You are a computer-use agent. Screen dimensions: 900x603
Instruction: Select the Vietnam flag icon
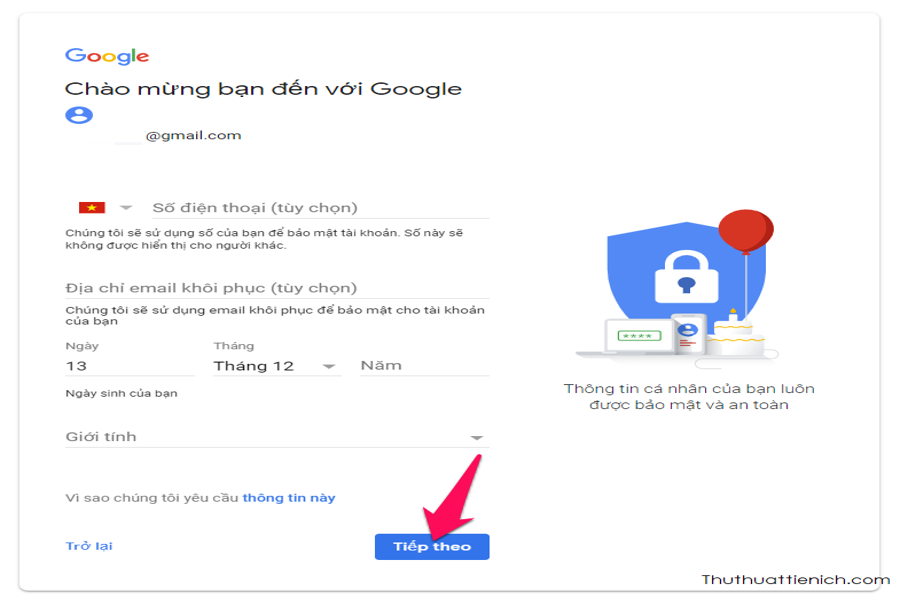92,208
